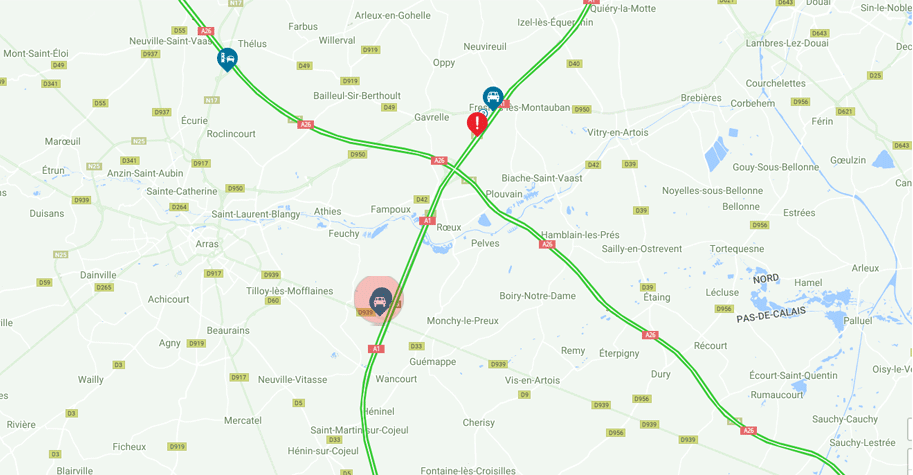Image resolution: width=913 pixels, height=475 pixels.
Task: Open the blue car marker near Fresnes-lès-Montauban
Action: [x=493, y=98]
